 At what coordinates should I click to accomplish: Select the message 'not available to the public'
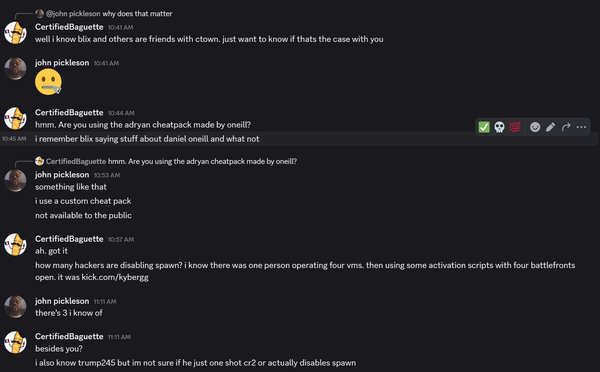[x=83, y=215]
